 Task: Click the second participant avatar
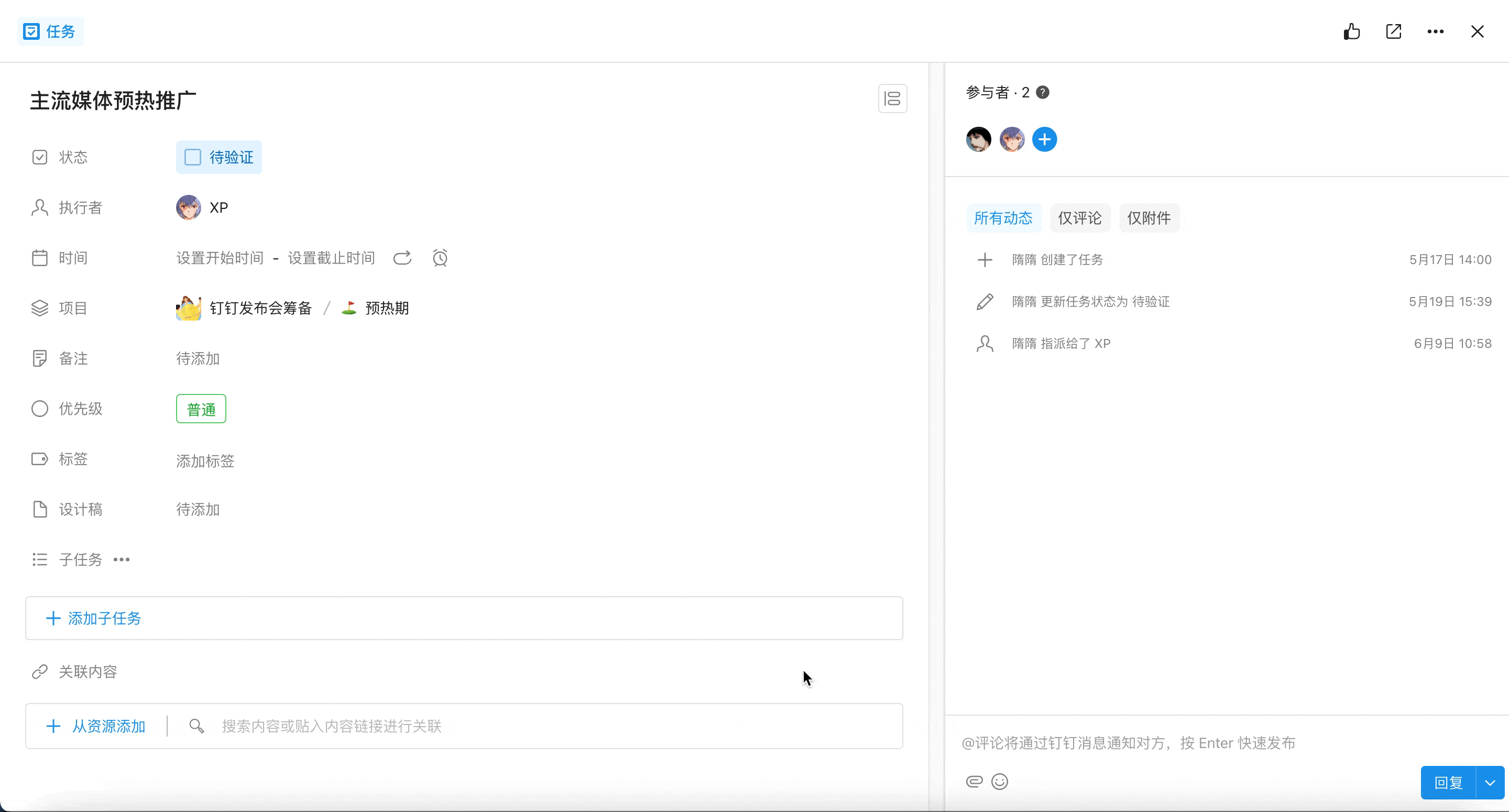pos(1012,139)
